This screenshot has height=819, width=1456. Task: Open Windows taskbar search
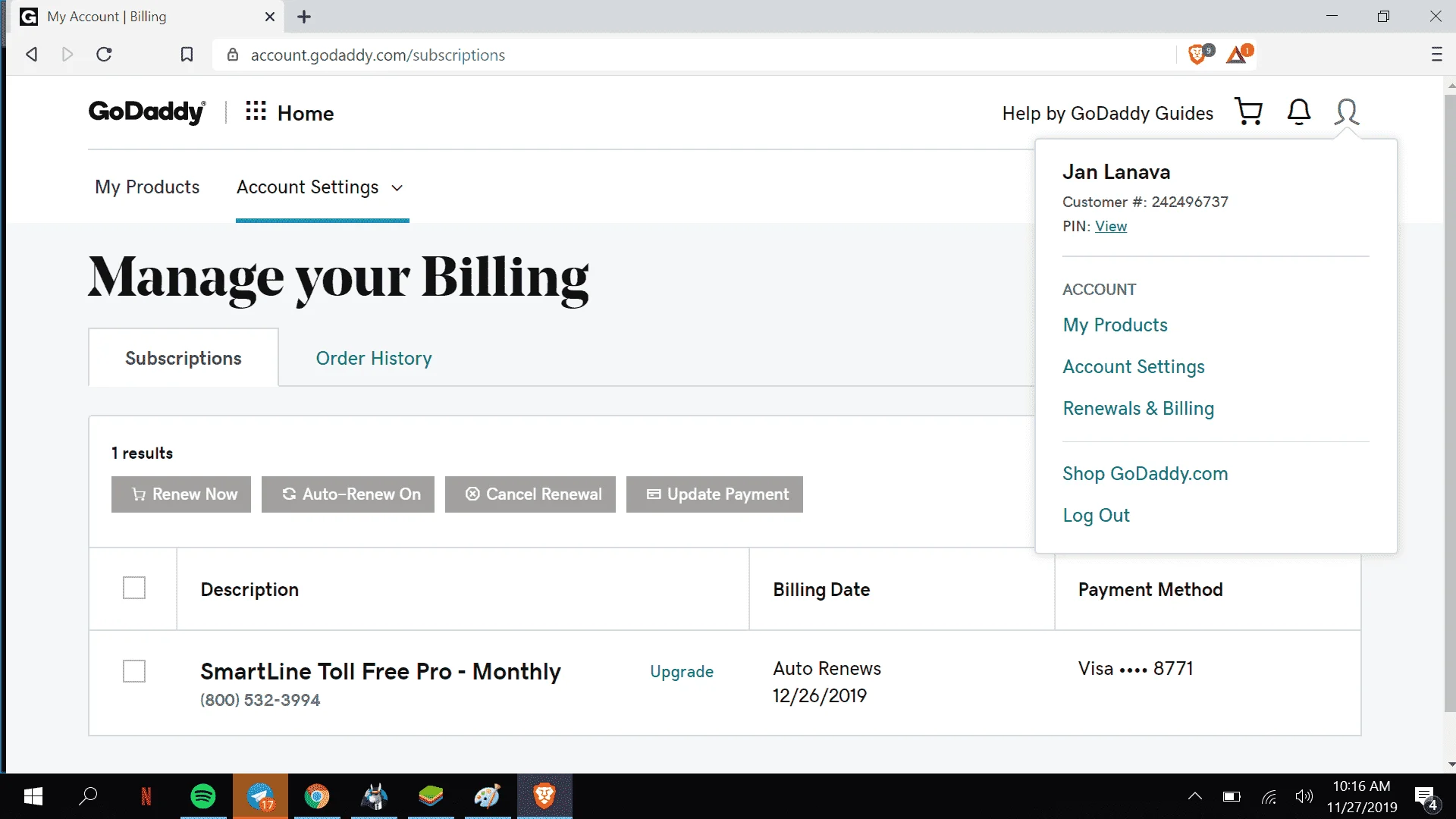[x=89, y=796]
